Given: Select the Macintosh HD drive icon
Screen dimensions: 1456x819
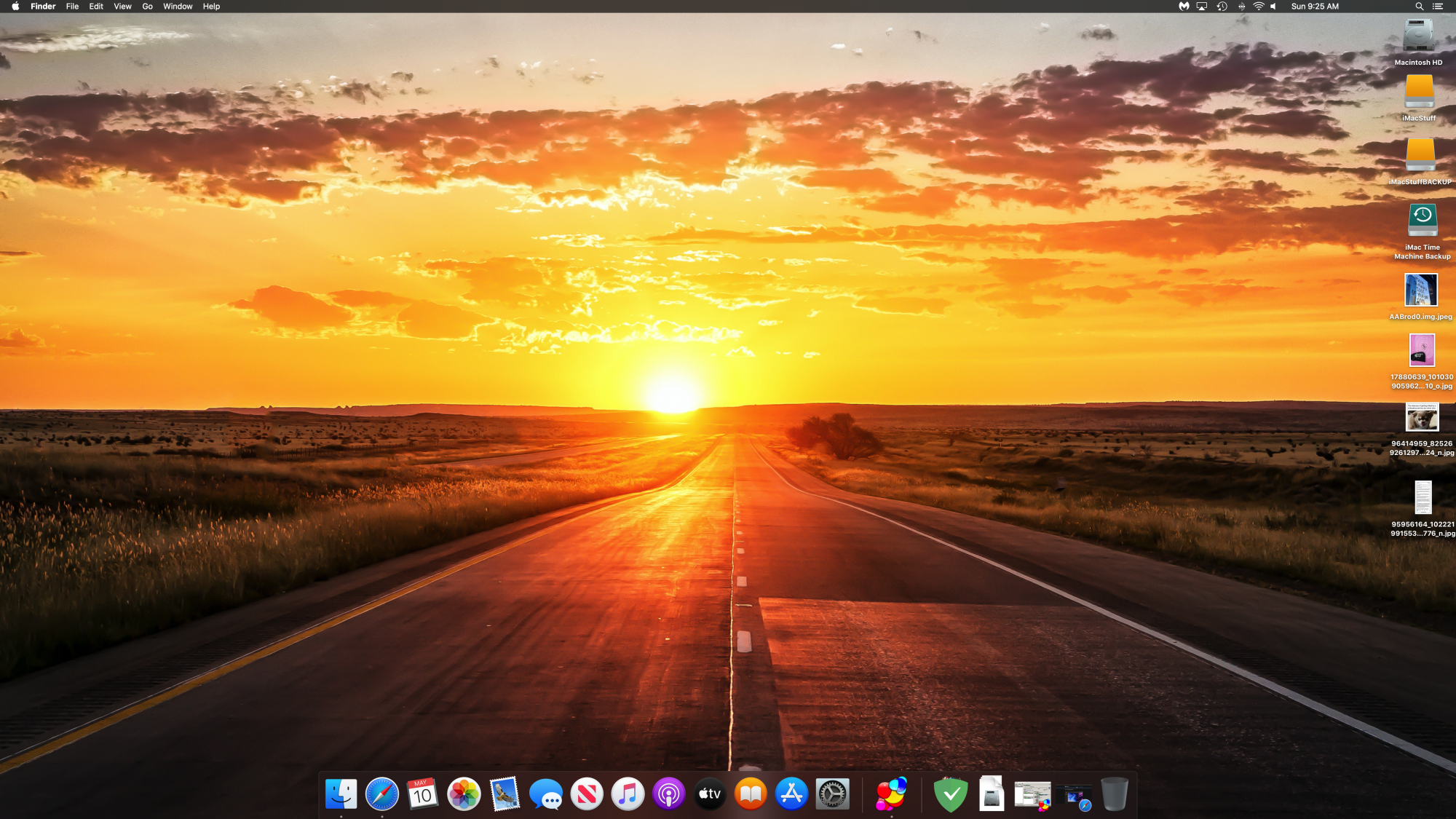Looking at the screenshot, I should pyautogui.click(x=1418, y=36).
